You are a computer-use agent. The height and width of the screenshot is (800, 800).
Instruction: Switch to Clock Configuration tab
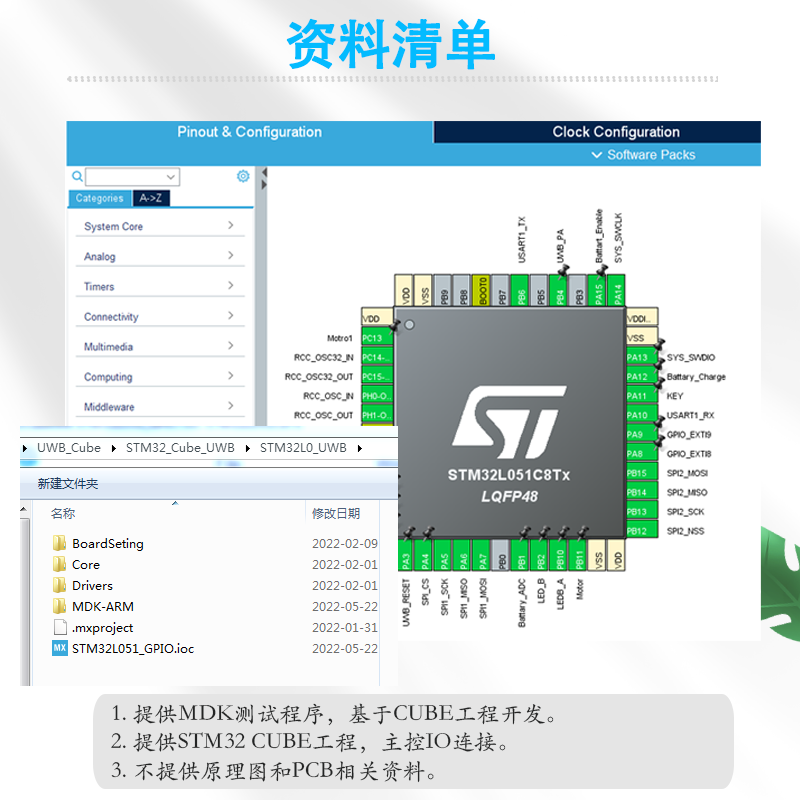(597, 132)
